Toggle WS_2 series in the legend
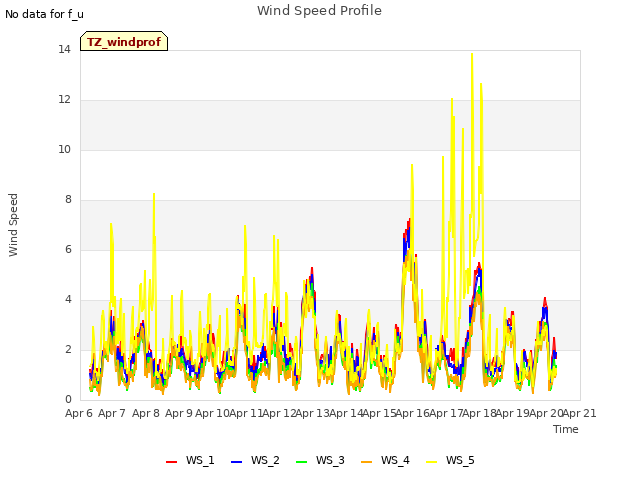The height and width of the screenshot is (480, 640). click(256, 460)
